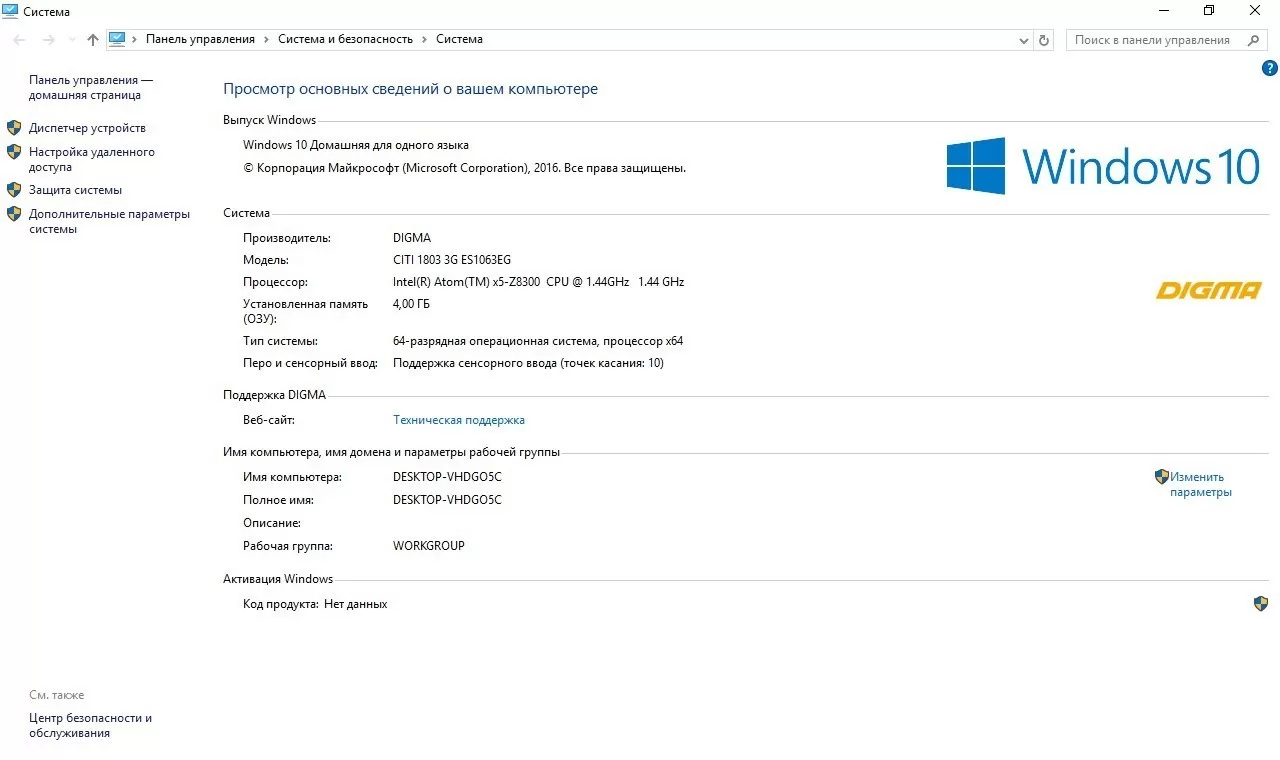Click shield icon in Активация Windows section
1280x760 pixels.
tap(1261, 604)
